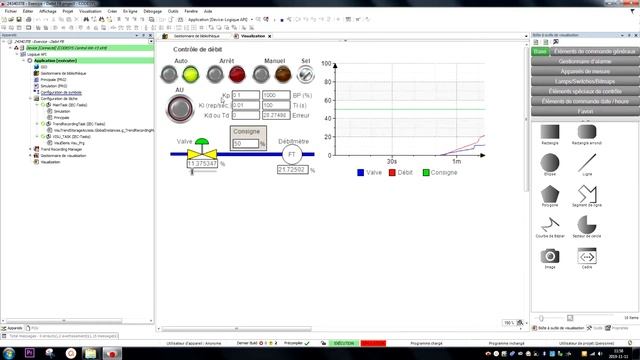Collapse the Logique API node
The image size is (640, 360).
click(x=17, y=54)
